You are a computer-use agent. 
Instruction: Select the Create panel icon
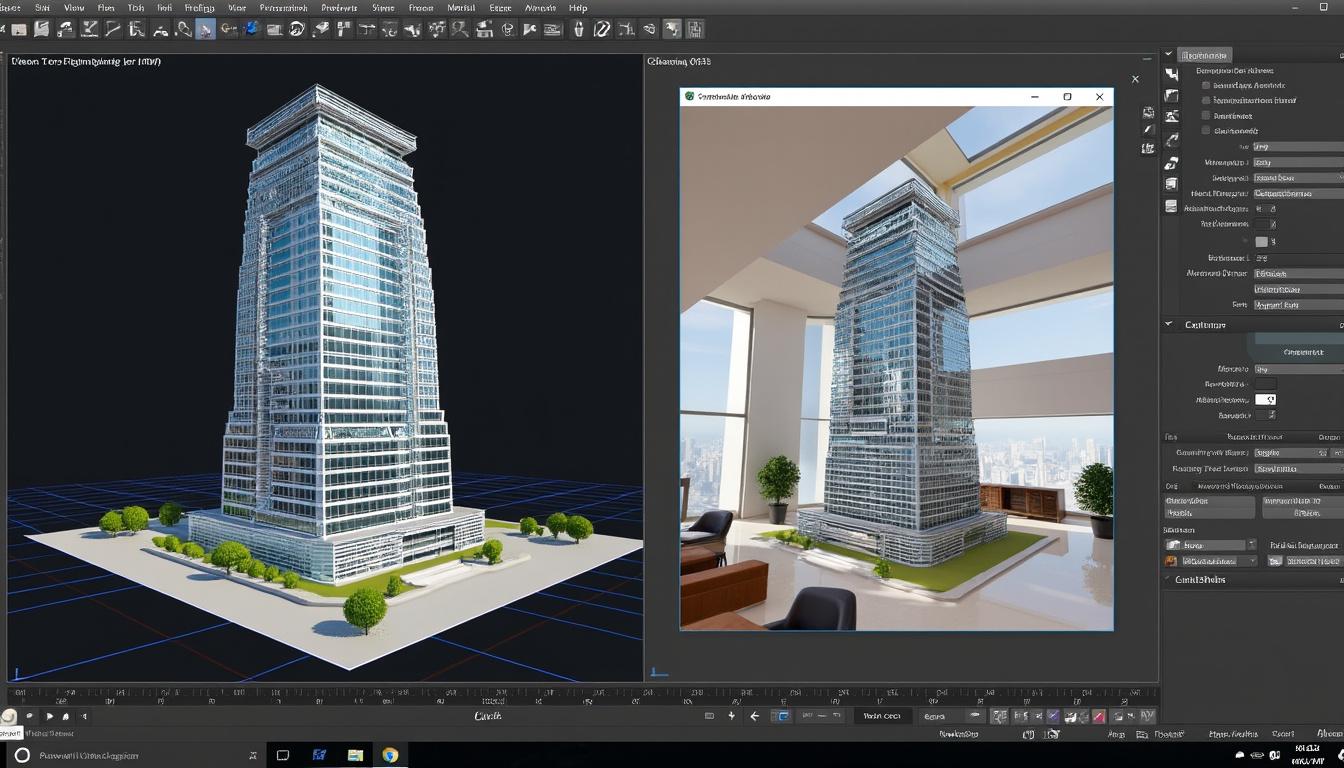pos(1171,72)
